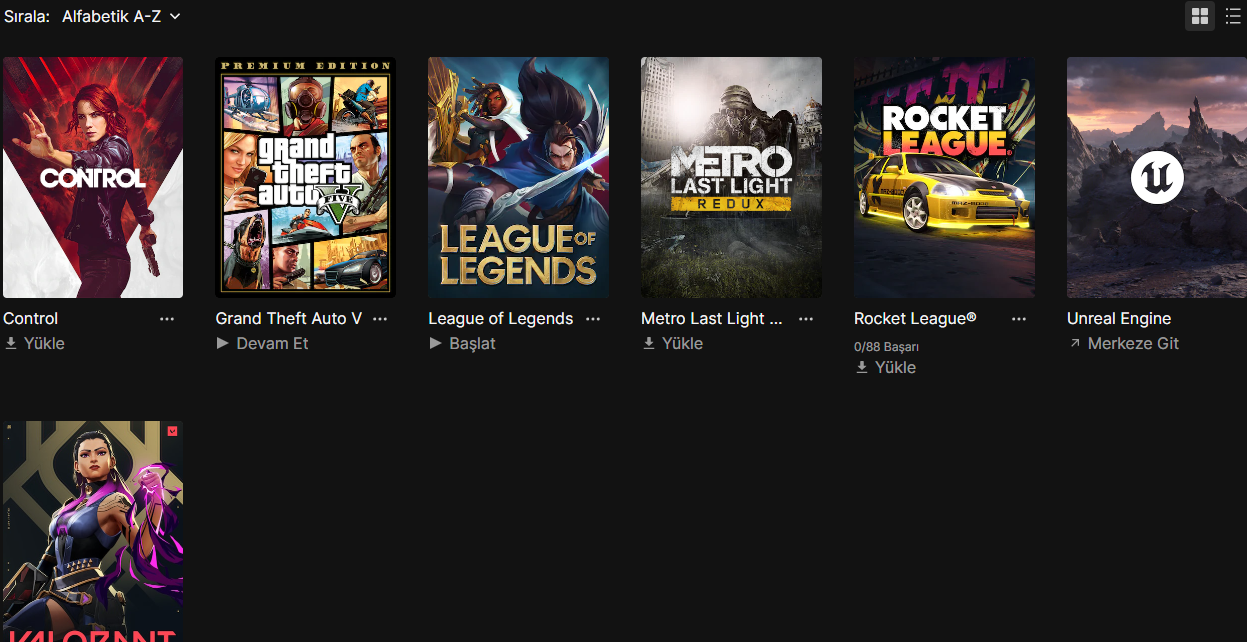Click Merkeze Git under Unreal Engine
The image size is (1247, 642).
point(1124,343)
